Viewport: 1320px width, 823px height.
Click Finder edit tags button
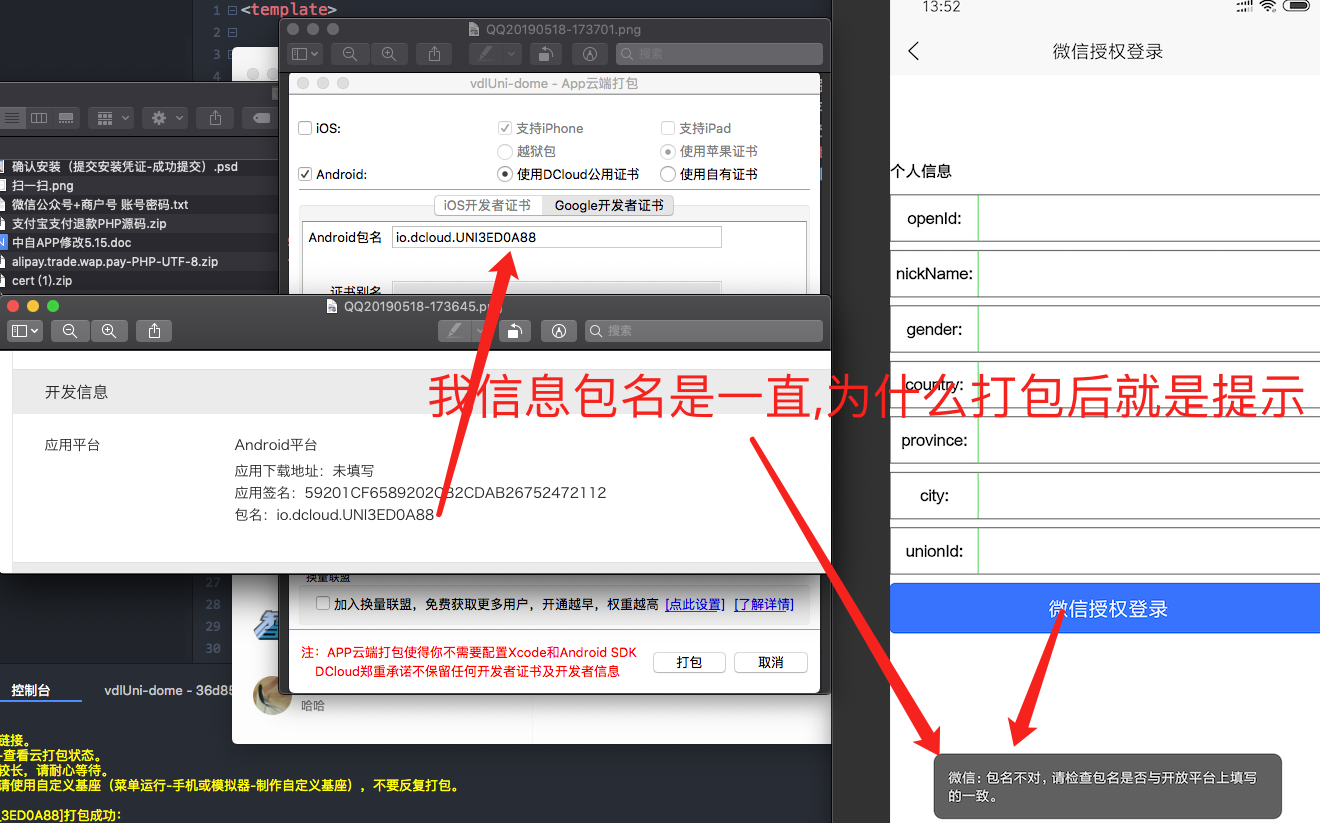pyautogui.click(x=260, y=118)
